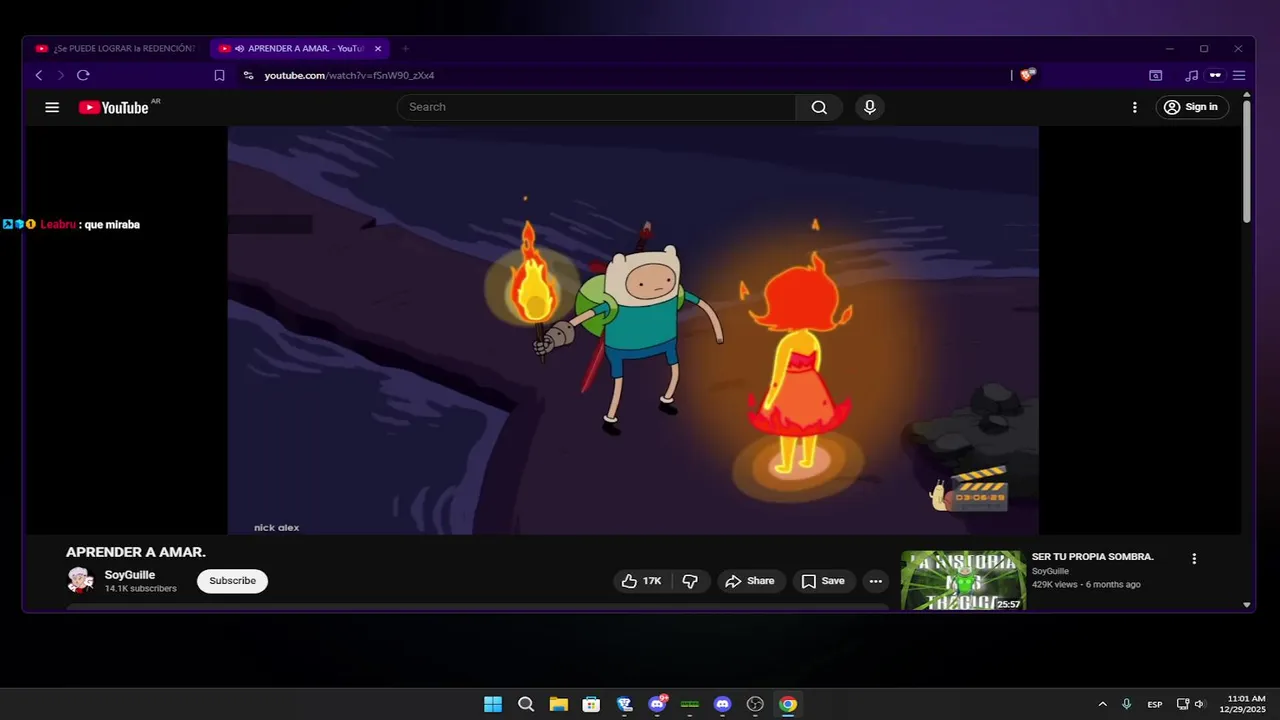Open the browser profile glasses icon
Screen dimensions: 1280x720
pyautogui.click(x=1215, y=75)
